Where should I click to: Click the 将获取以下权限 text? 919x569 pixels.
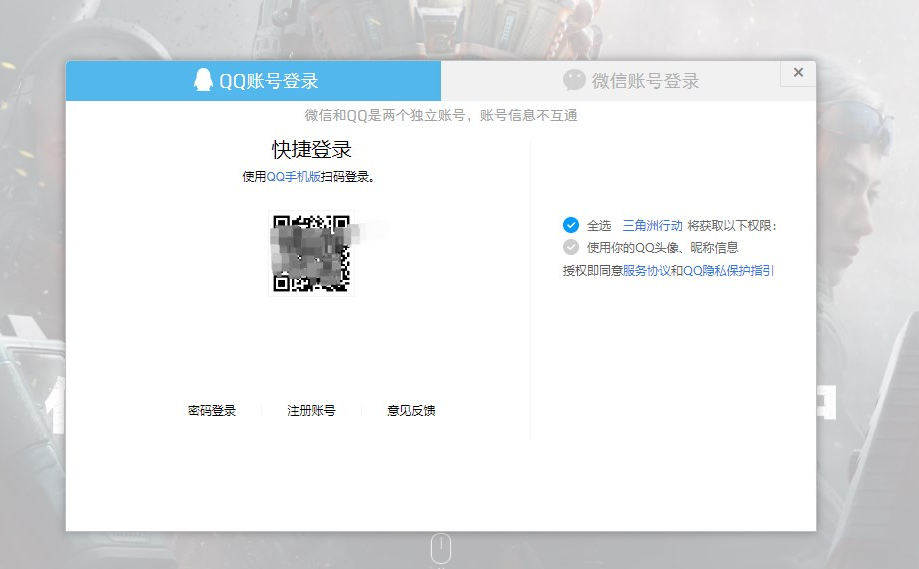tap(732, 226)
